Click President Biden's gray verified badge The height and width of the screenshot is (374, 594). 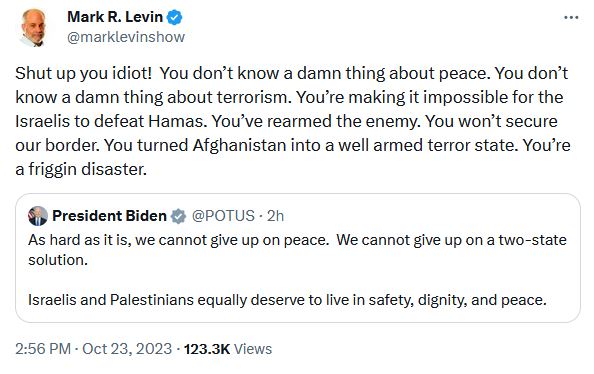(178, 216)
